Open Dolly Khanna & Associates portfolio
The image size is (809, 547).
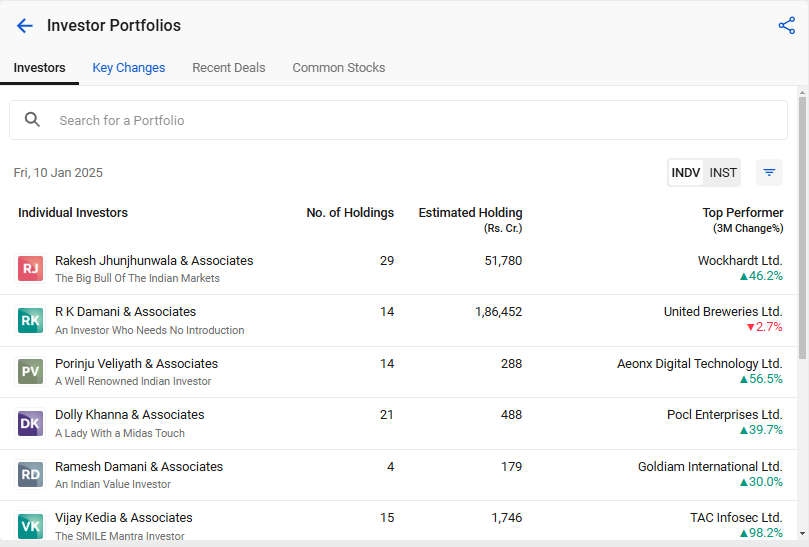(x=130, y=414)
